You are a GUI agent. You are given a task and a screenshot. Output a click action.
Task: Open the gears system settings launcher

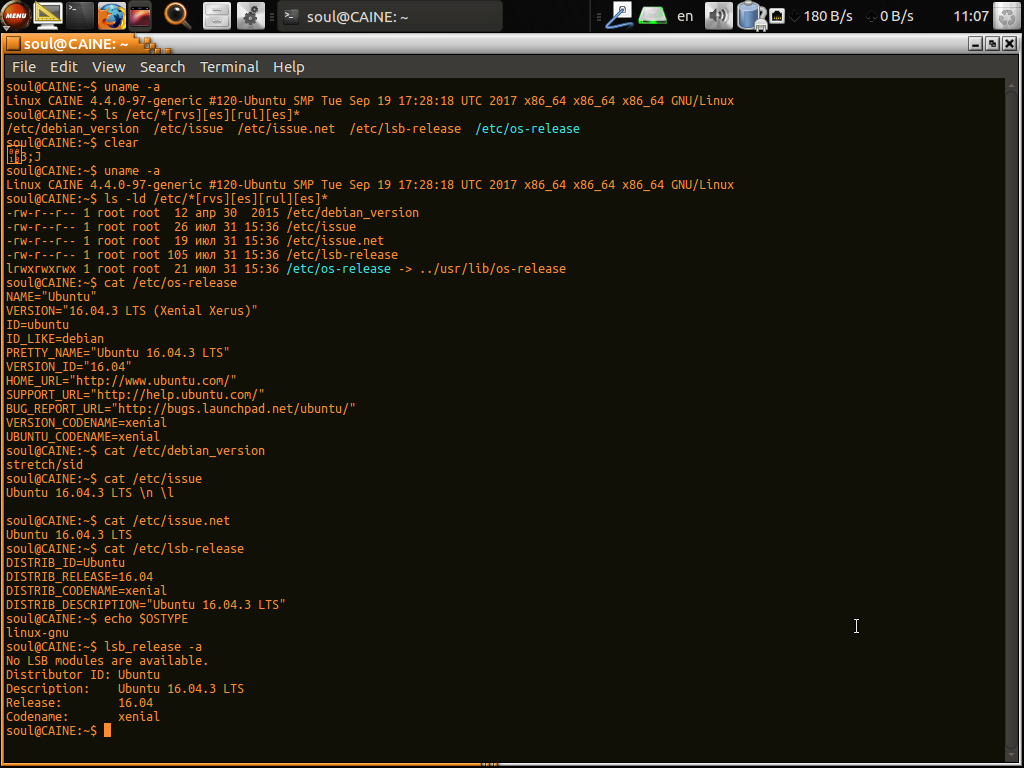(250, 16)
